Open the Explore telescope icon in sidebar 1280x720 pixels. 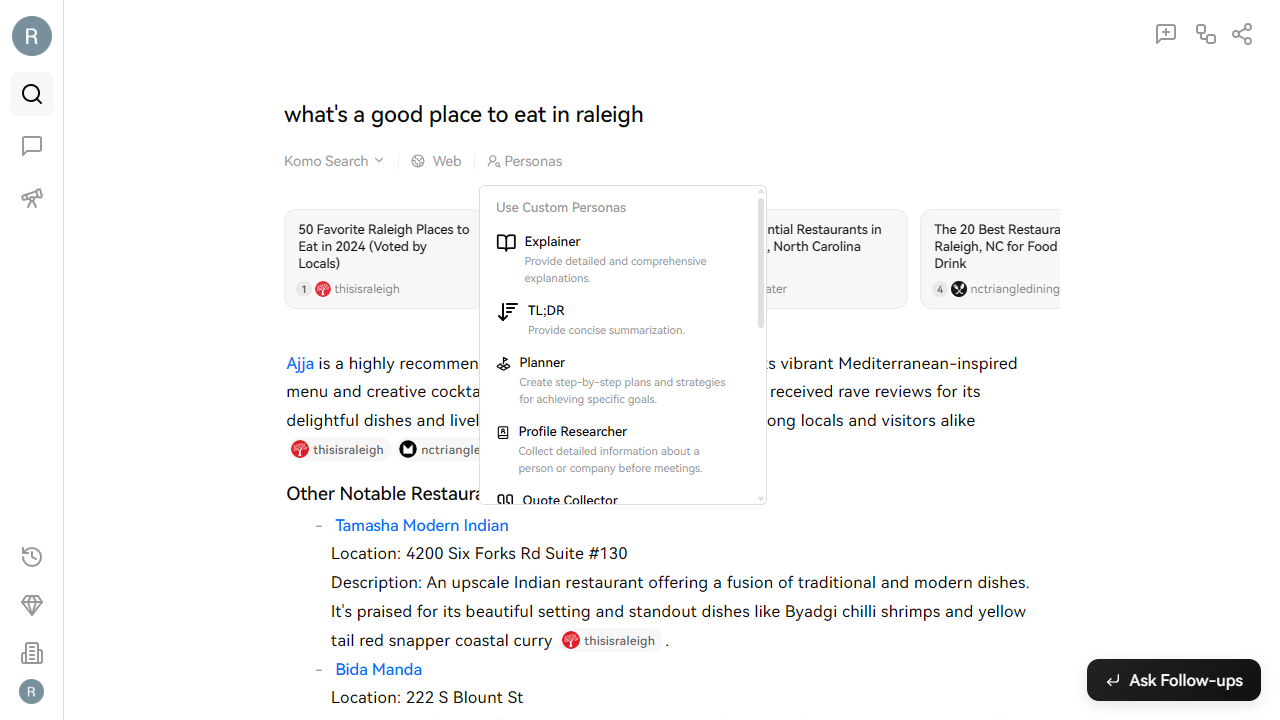click(32, 198)
